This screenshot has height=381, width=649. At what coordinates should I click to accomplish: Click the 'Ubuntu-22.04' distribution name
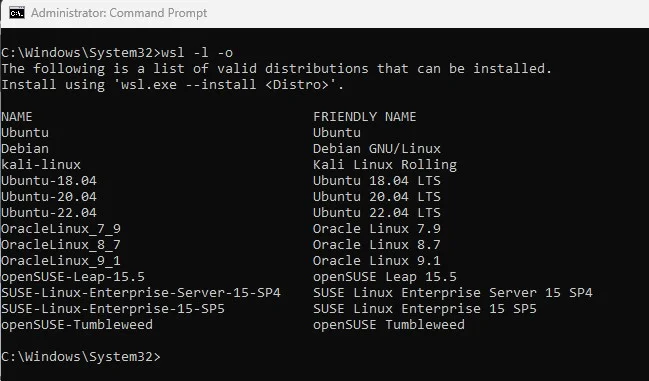point(49,213)
